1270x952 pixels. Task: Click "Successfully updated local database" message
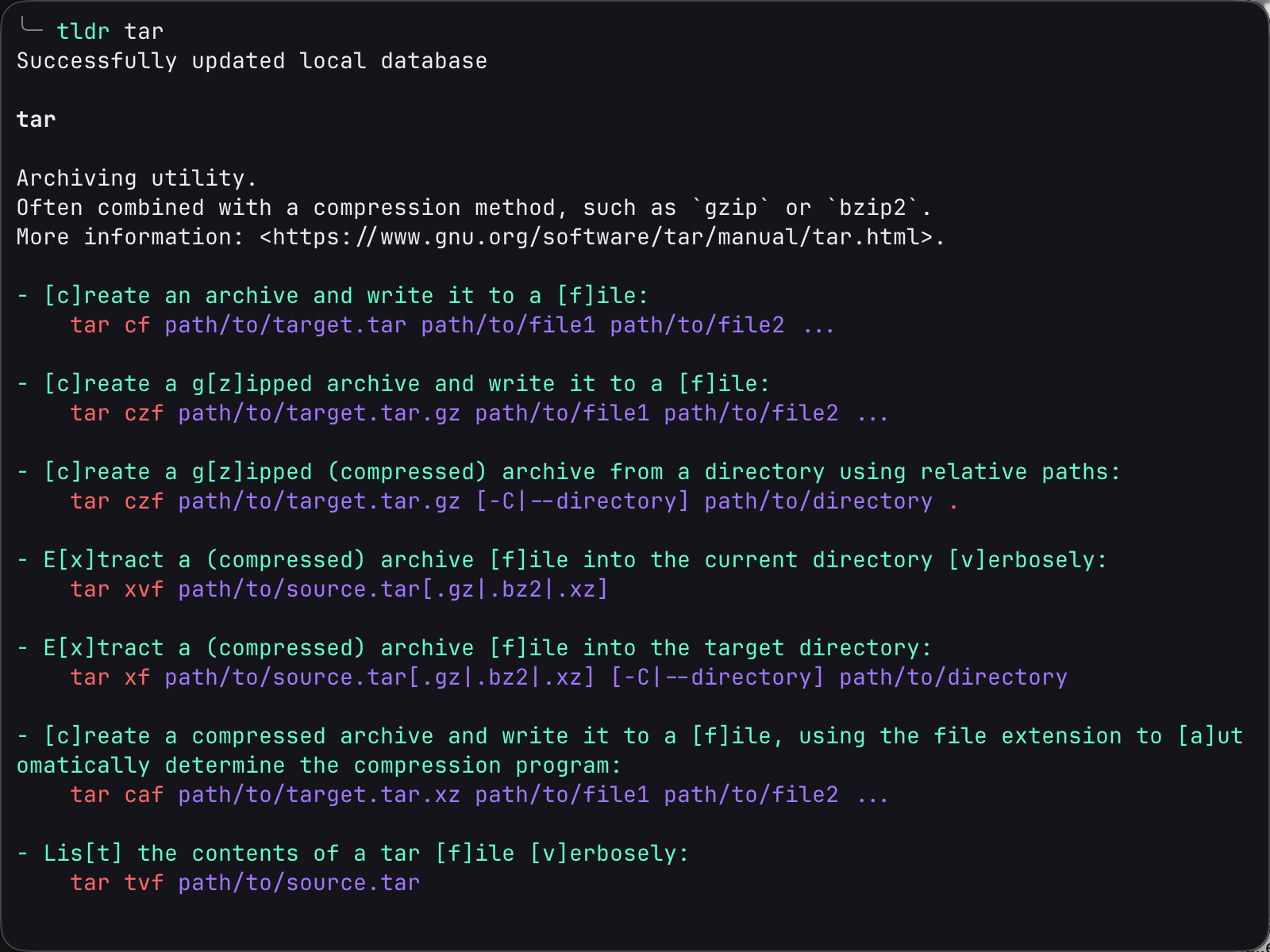click(x=252, y=61)
